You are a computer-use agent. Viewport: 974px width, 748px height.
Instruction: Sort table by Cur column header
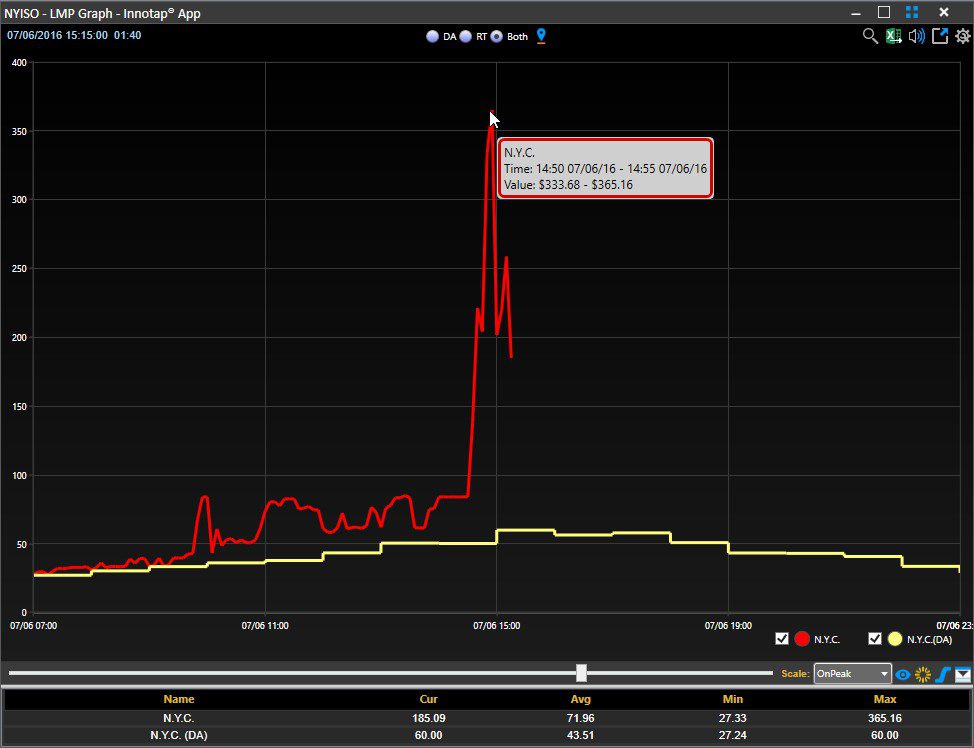[x=429, y=699]
